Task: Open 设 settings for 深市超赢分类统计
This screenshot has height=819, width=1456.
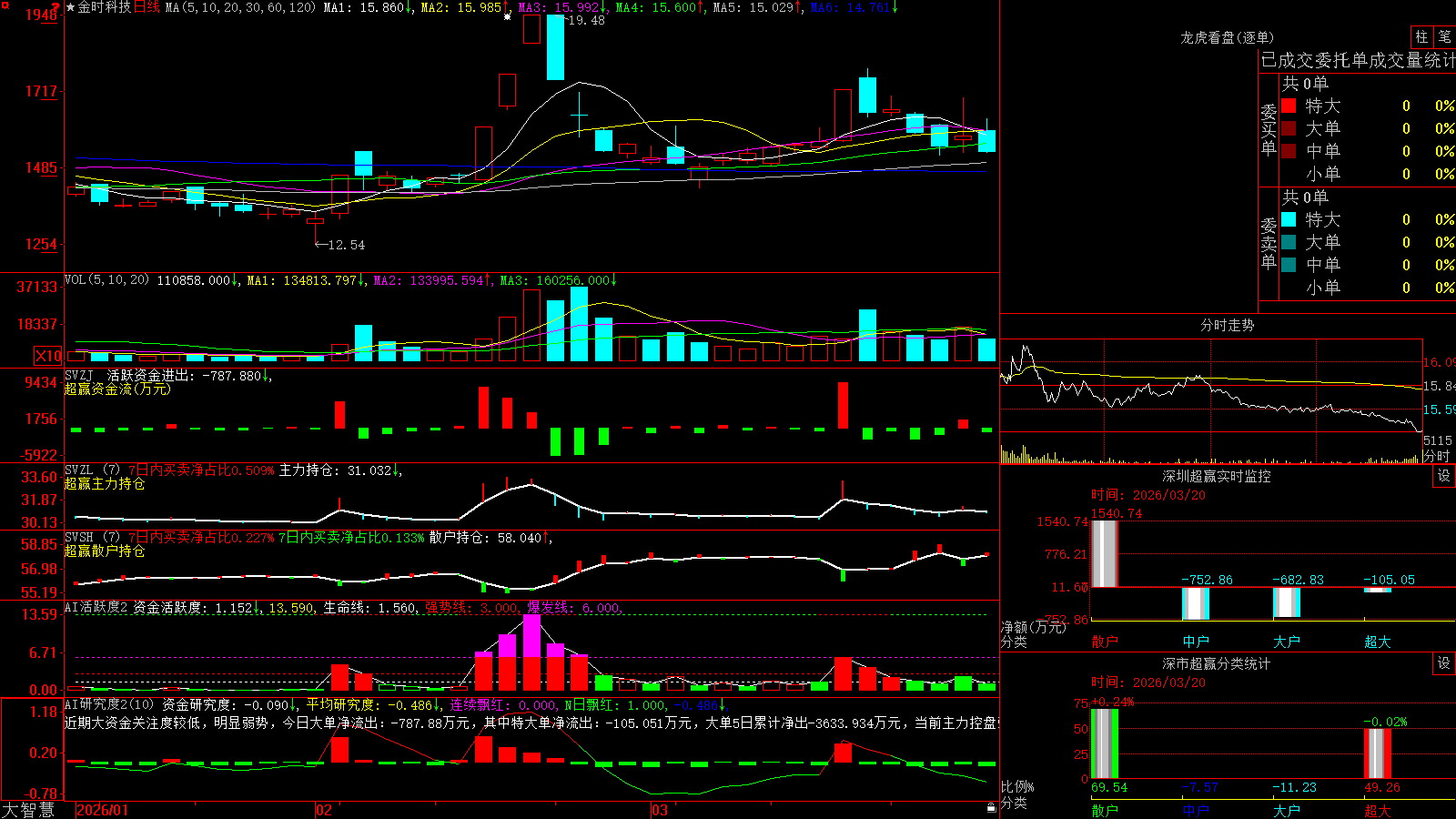Action: pyautogui.click(x=1444, y=663)
